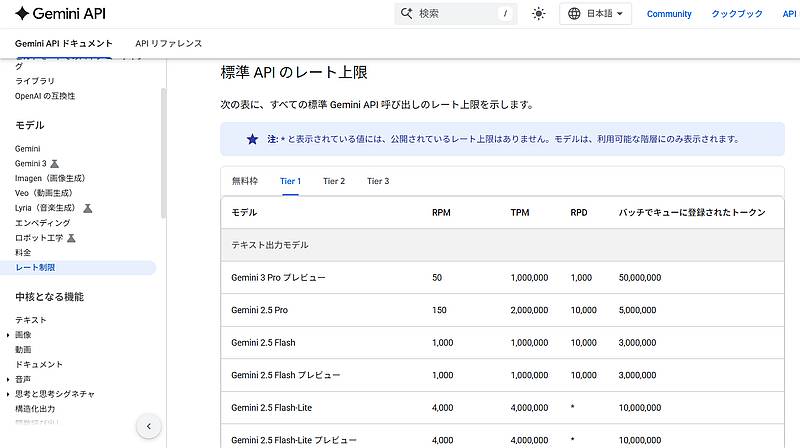This screenshot has height=448, width=800.
Task: Click the 50,000,000 batch token value
Action: (x=640, y=278)
